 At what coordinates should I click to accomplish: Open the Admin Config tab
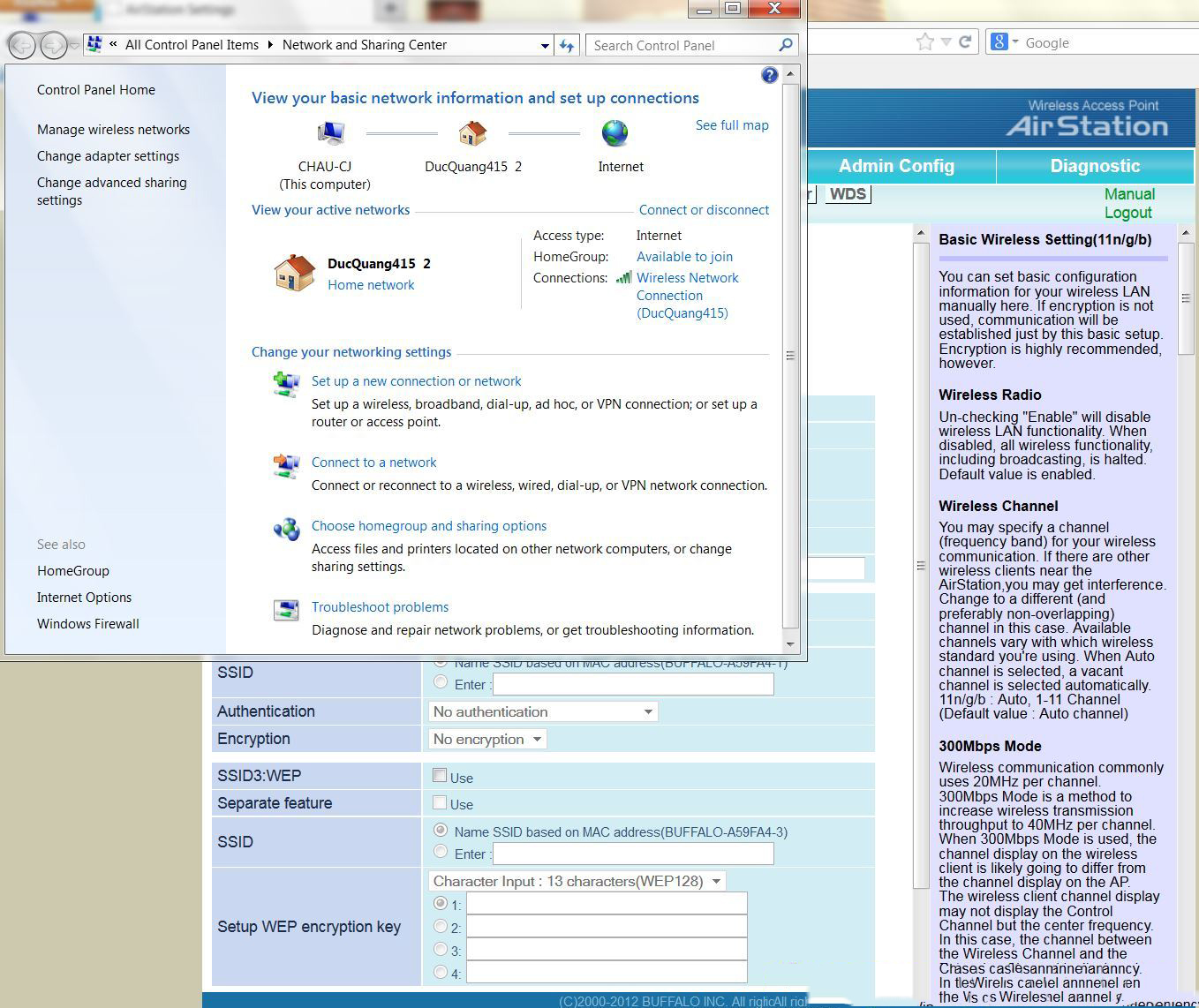tap(896, 166)
